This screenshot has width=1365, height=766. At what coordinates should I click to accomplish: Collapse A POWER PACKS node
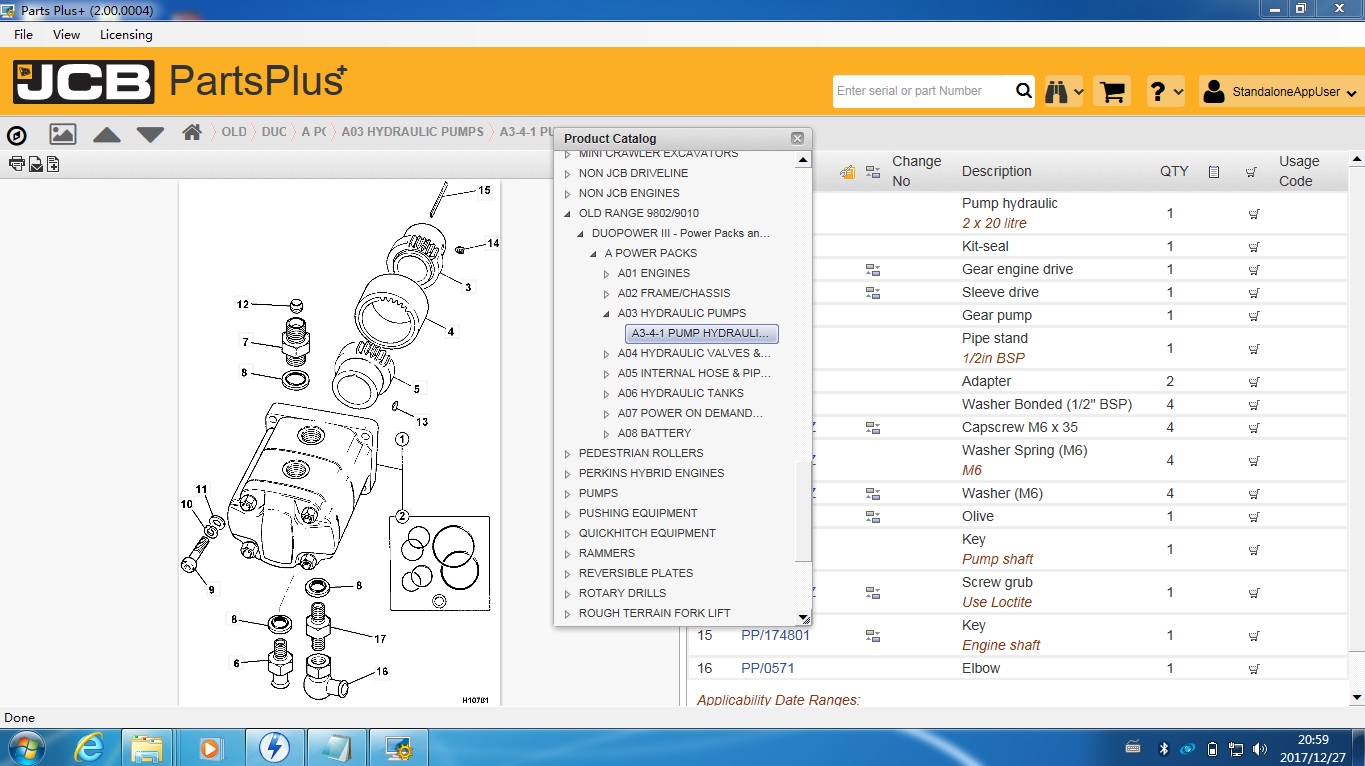(594, 254)
